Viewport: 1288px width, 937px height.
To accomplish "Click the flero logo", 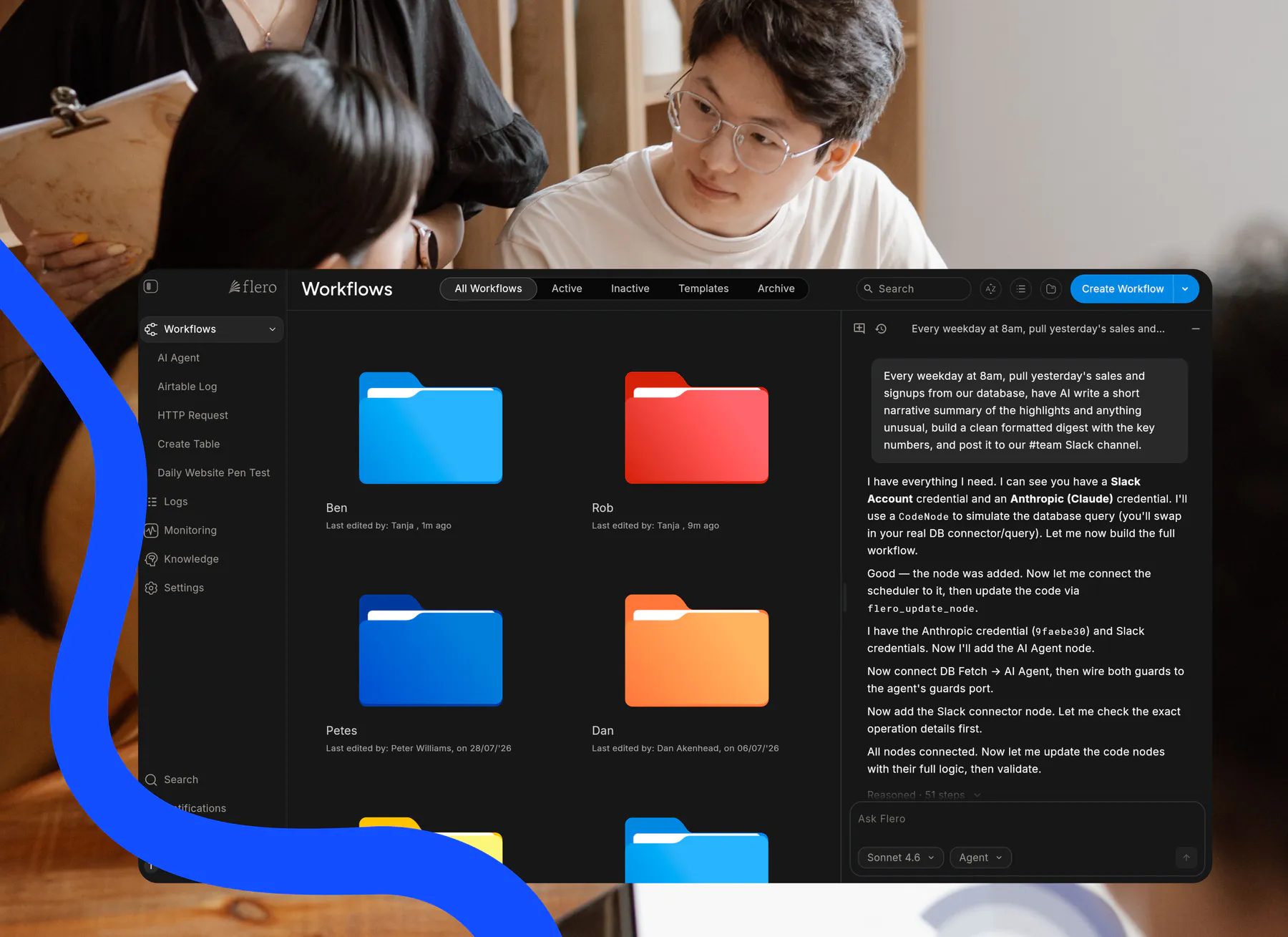I will [253, 287].
